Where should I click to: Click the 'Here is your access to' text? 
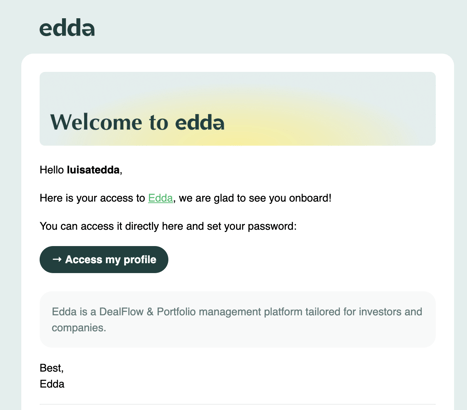point(92,198)
